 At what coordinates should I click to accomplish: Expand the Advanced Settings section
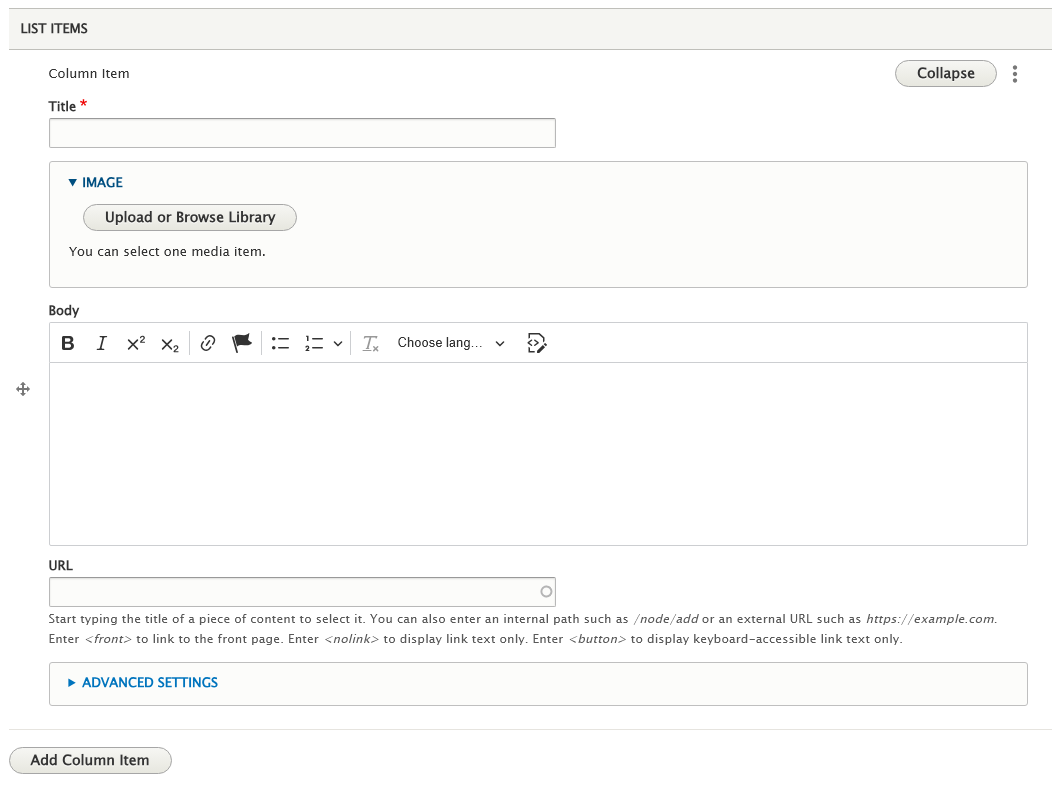pyautogui.click(x=143, y=683)
